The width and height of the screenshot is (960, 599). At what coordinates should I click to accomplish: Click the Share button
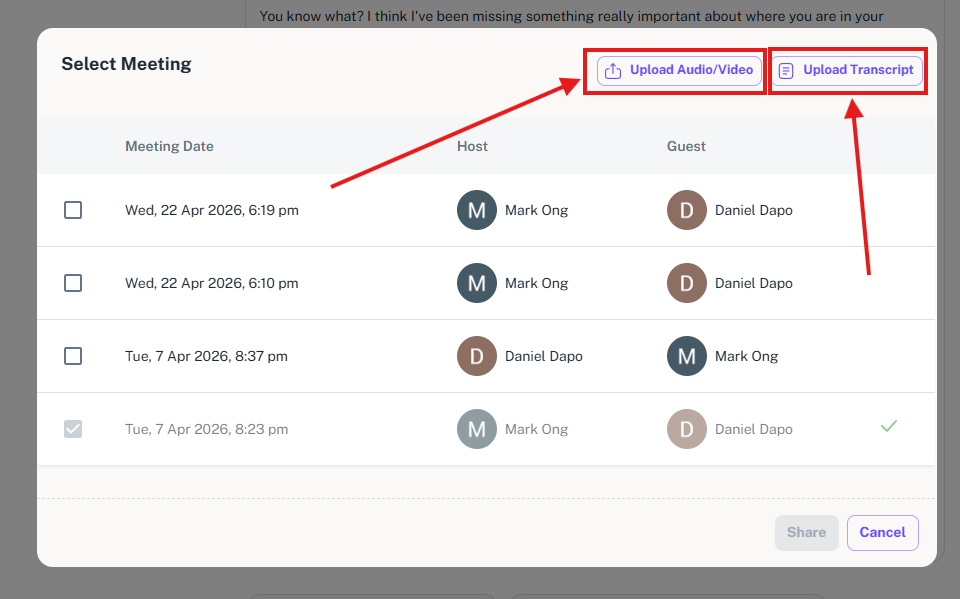[x=806, y=533]
